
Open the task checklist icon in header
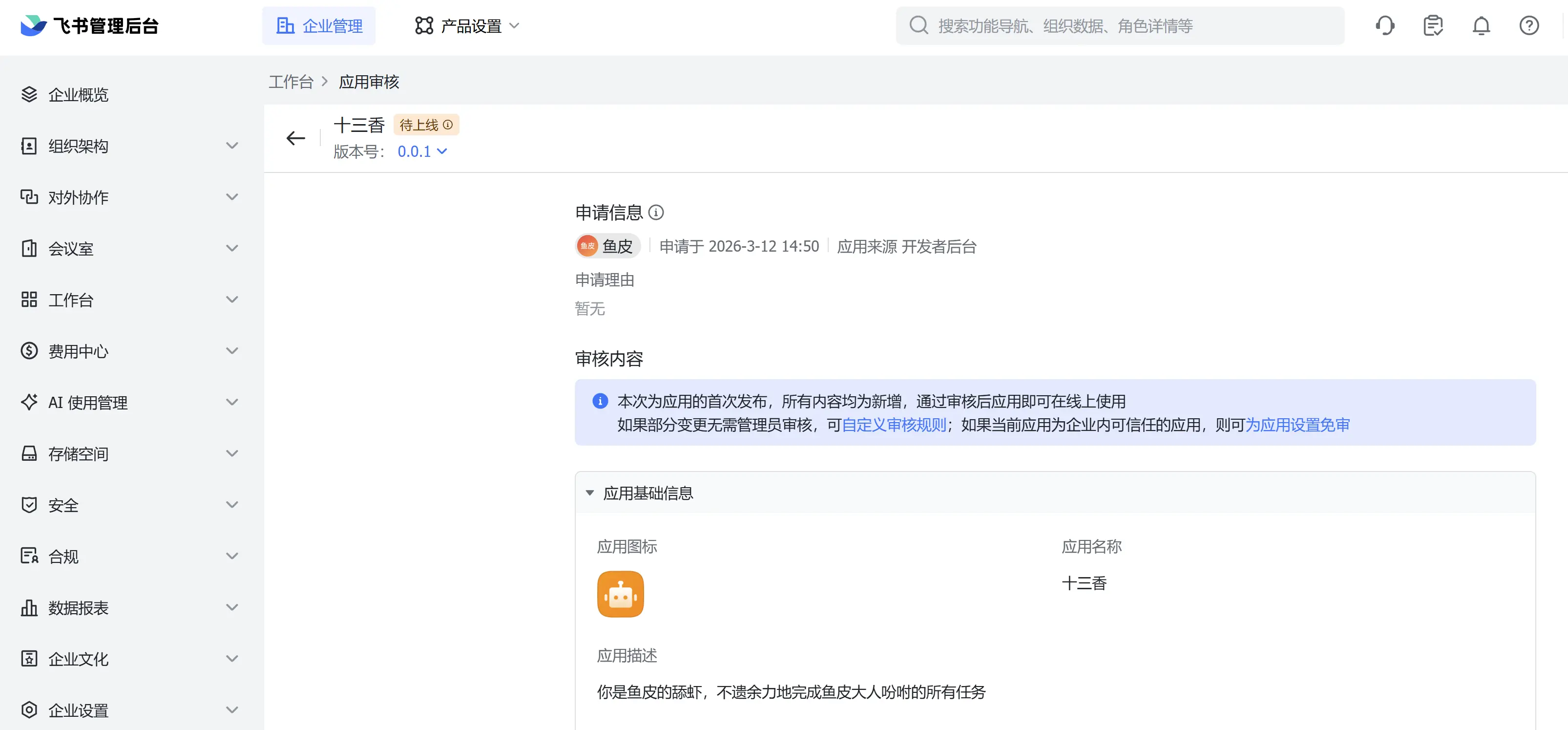pyautogui.click(x=1433, y=25)
